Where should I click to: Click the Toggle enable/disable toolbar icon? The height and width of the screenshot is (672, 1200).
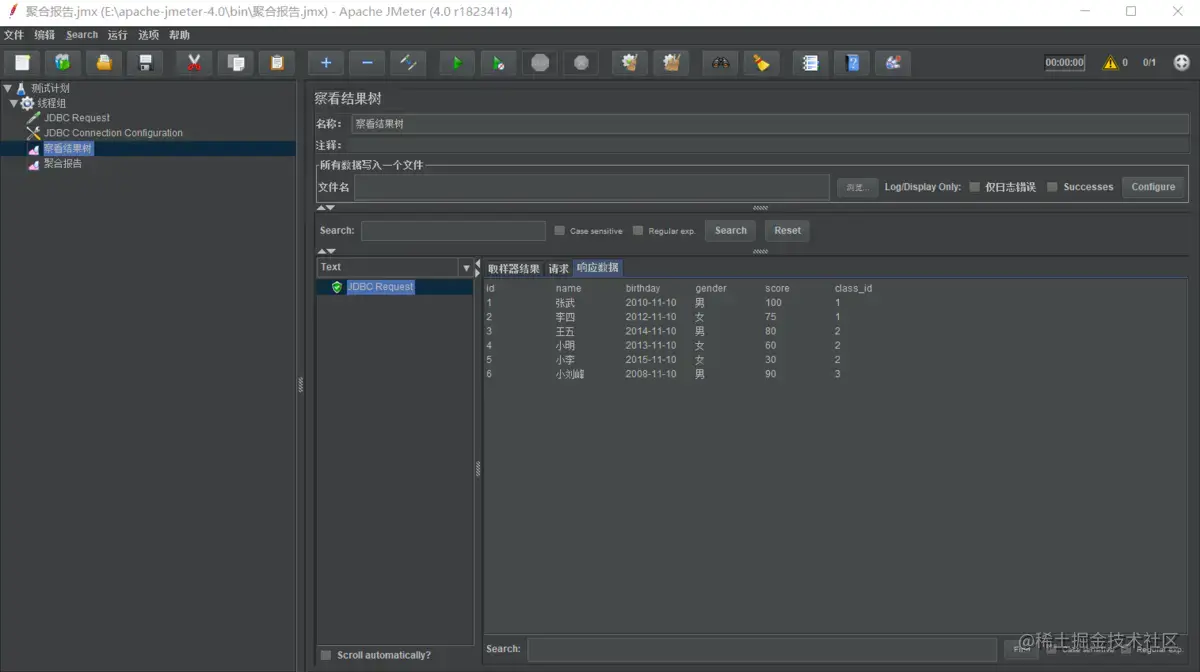(408, 63)
